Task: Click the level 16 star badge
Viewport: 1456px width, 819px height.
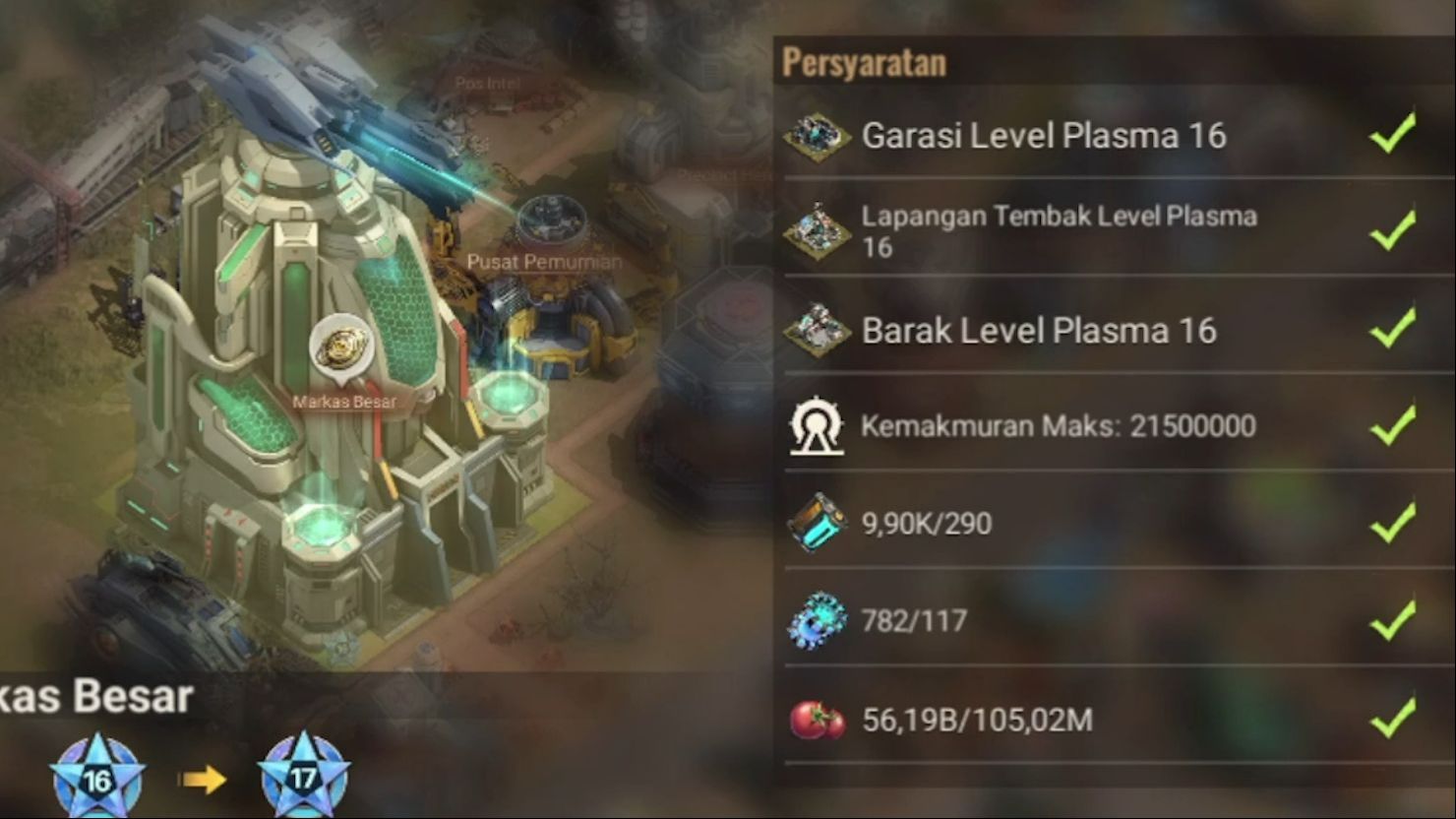Action: pyautogui.click(x=96, y=778)
